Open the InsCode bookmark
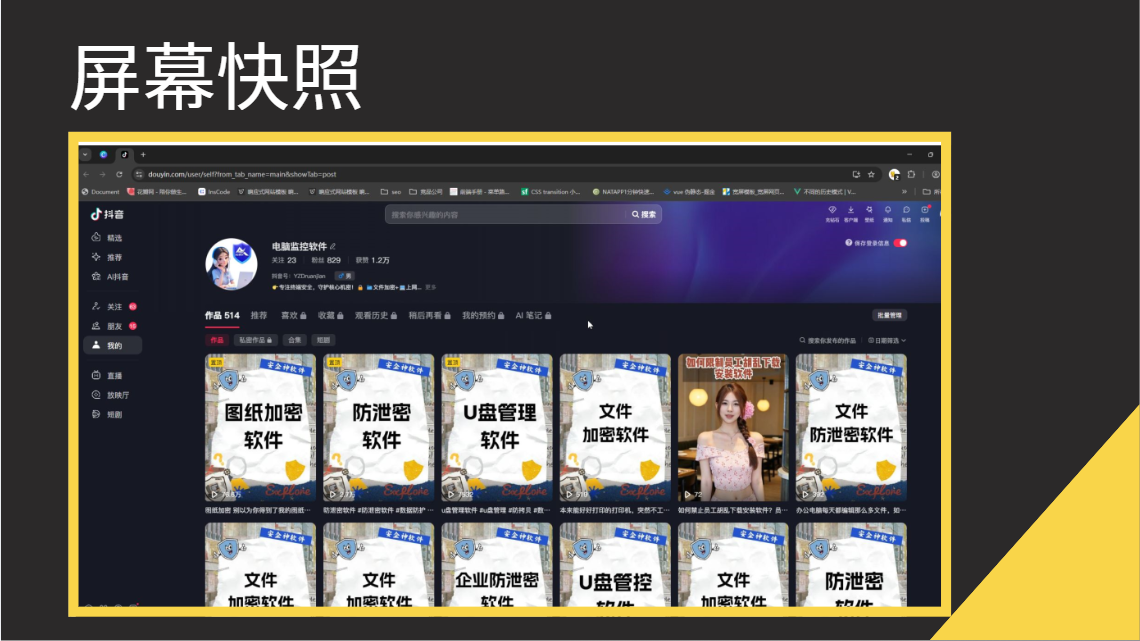 click(x=214, y=192)
